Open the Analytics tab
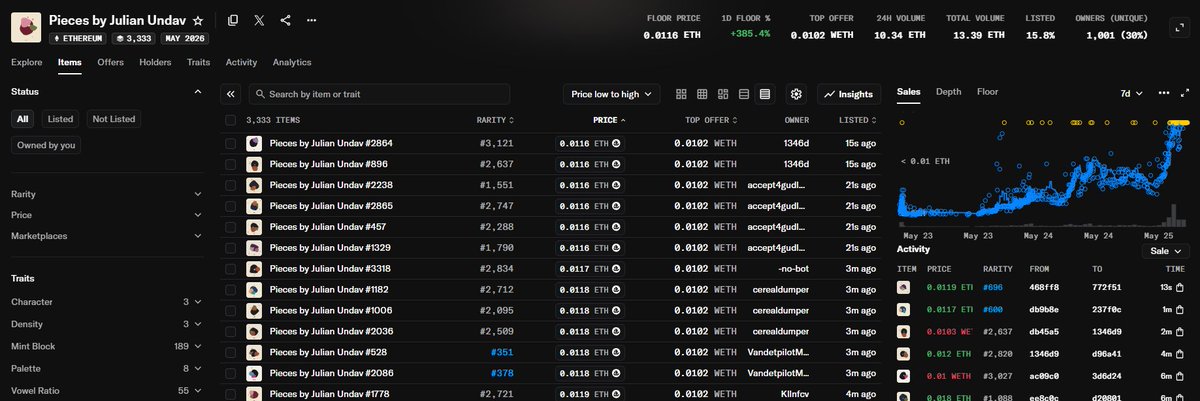Viewport: 1200px width, 401px height. (x=292, y=62)
